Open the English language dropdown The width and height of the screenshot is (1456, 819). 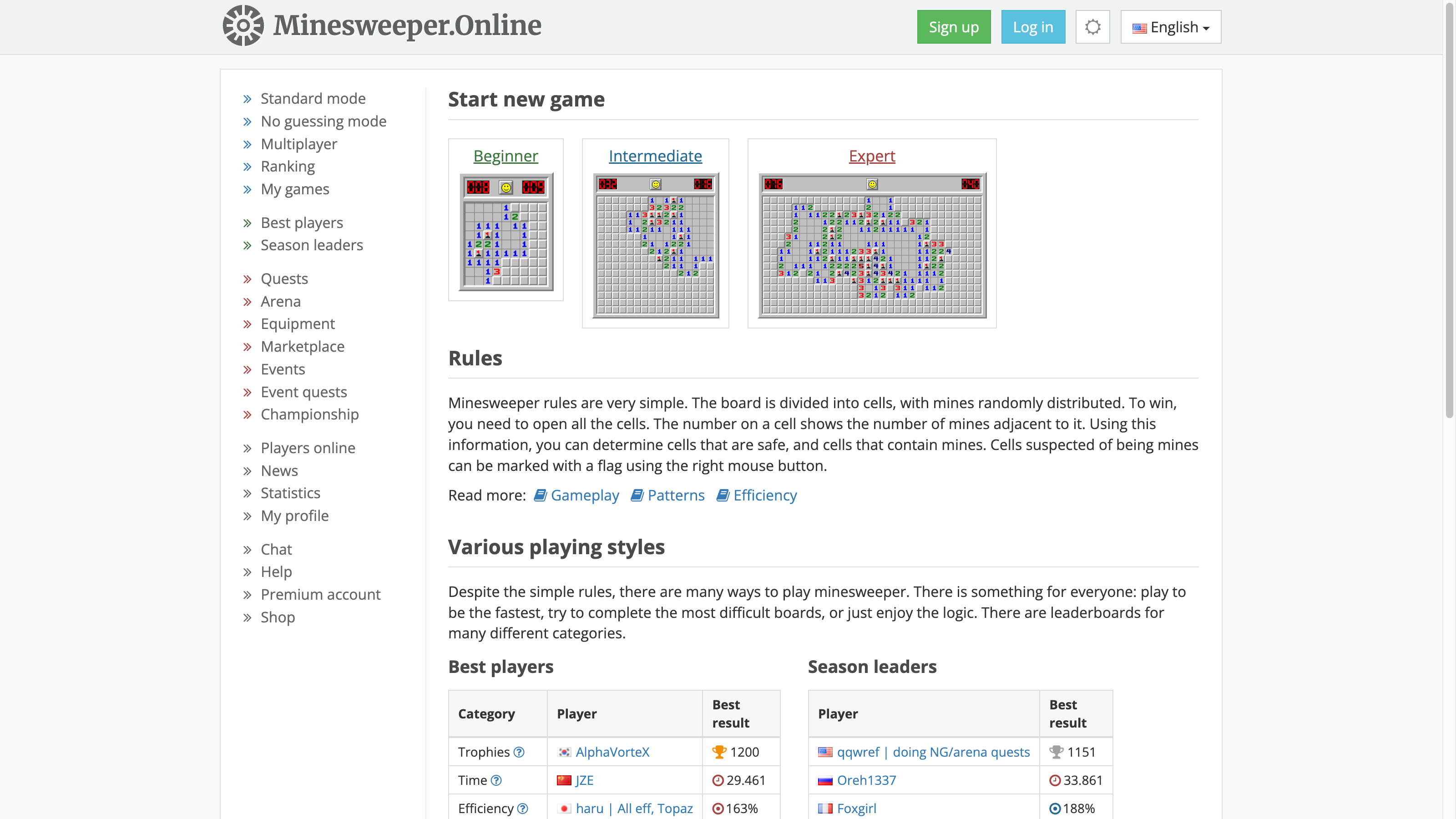1171,26
